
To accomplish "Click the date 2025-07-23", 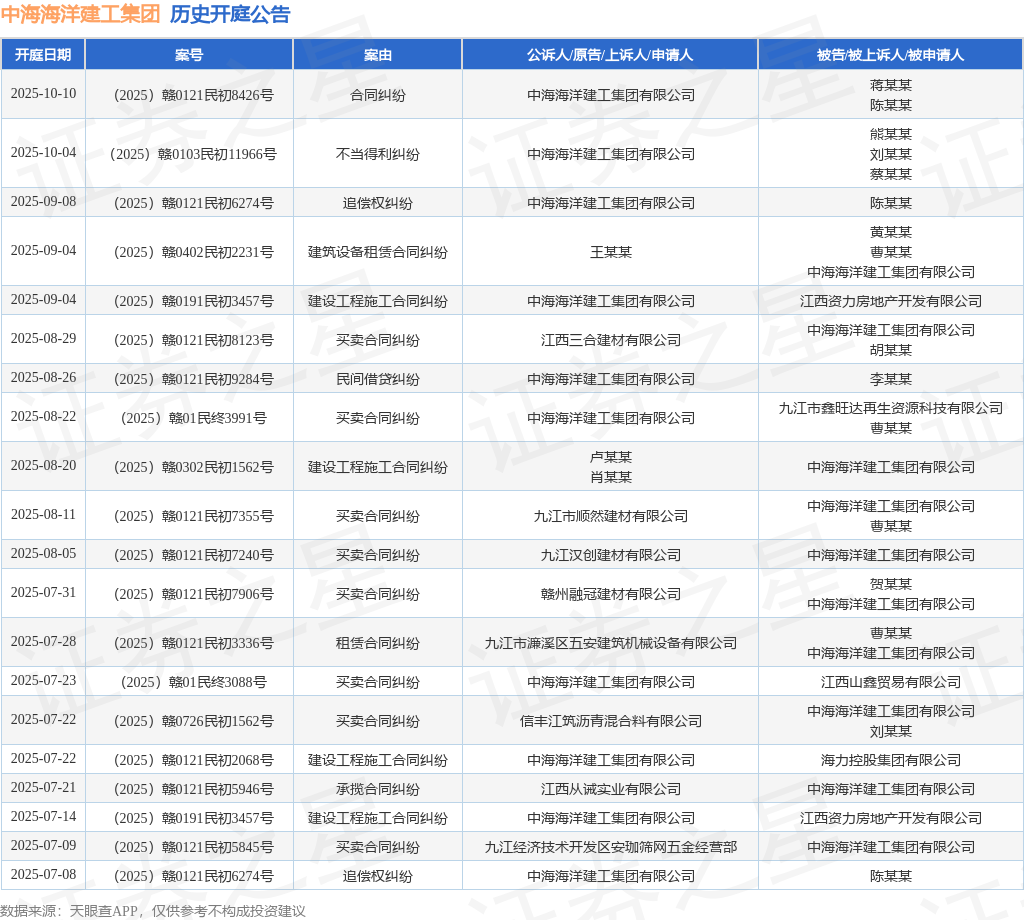I will tap(43, 680).
